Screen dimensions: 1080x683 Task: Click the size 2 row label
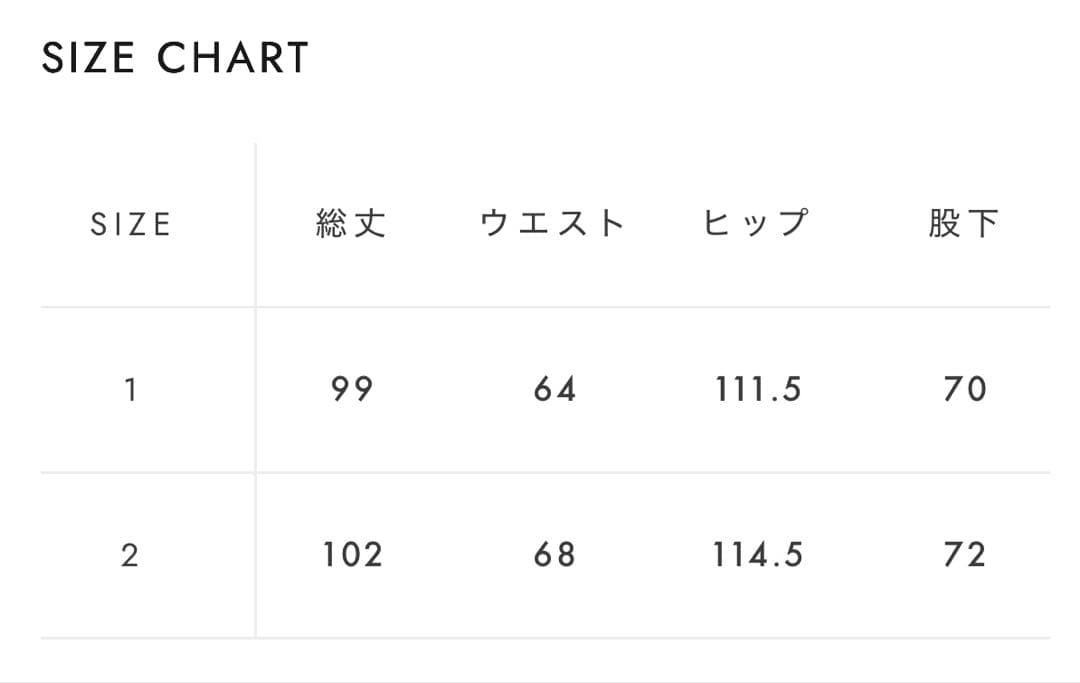click(x=130, y=555)
